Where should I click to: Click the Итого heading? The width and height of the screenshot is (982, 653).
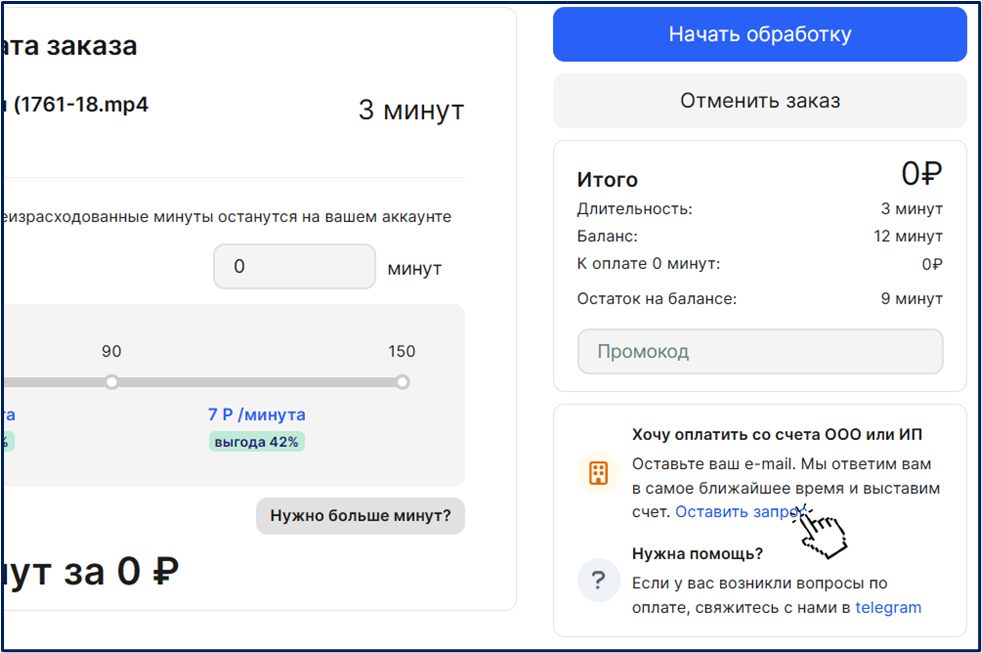pos(607,180)
